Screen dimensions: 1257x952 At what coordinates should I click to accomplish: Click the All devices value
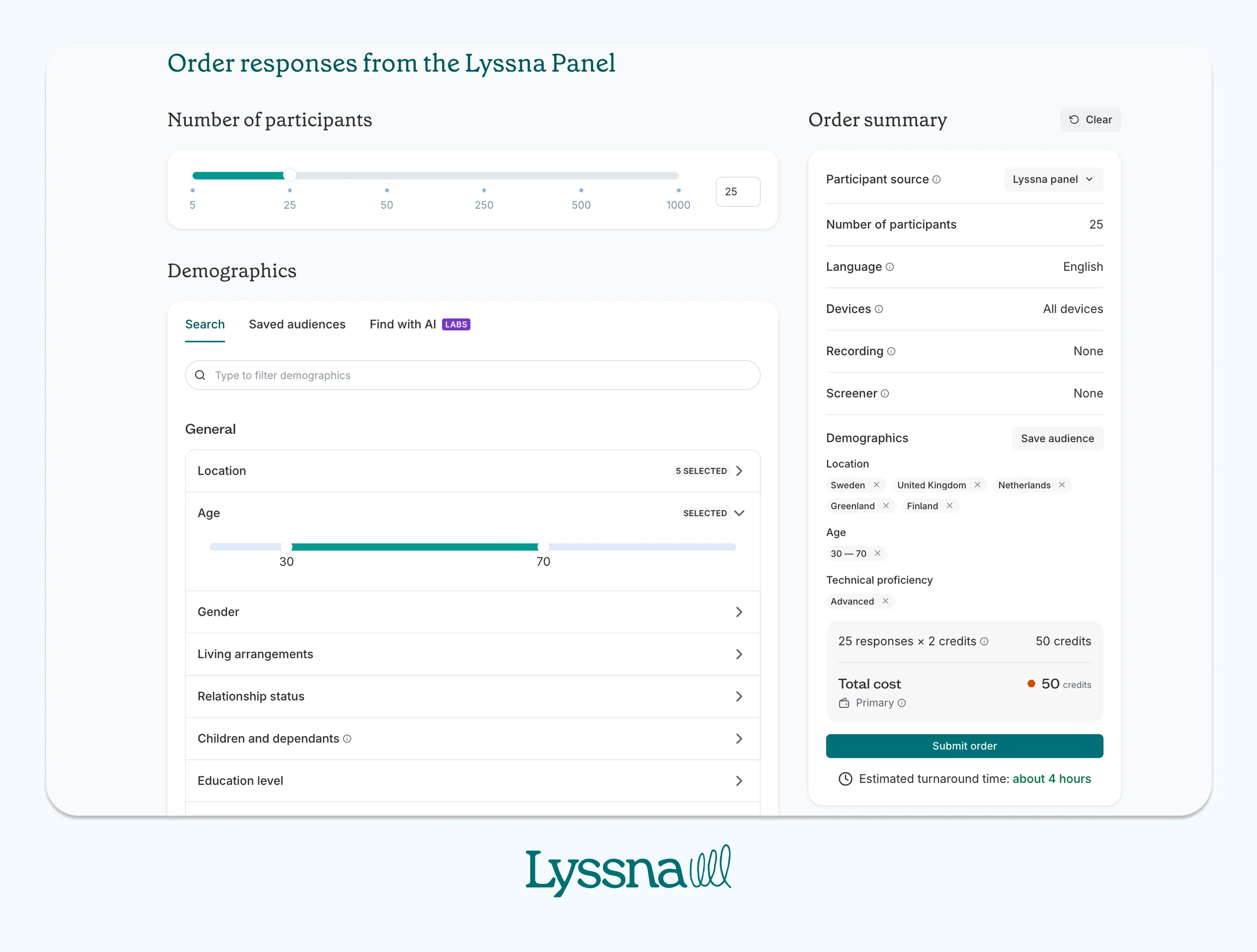[x=1073, y=309]
